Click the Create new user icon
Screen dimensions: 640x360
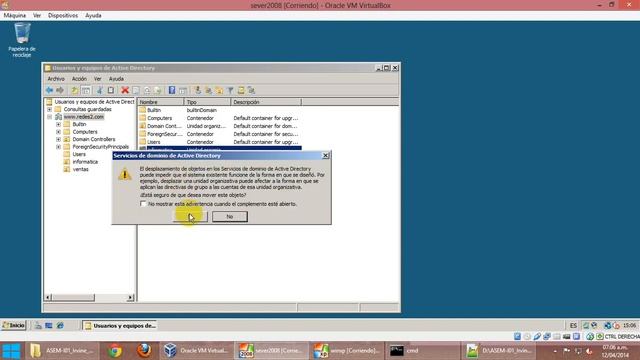click(x=198, y=90)
